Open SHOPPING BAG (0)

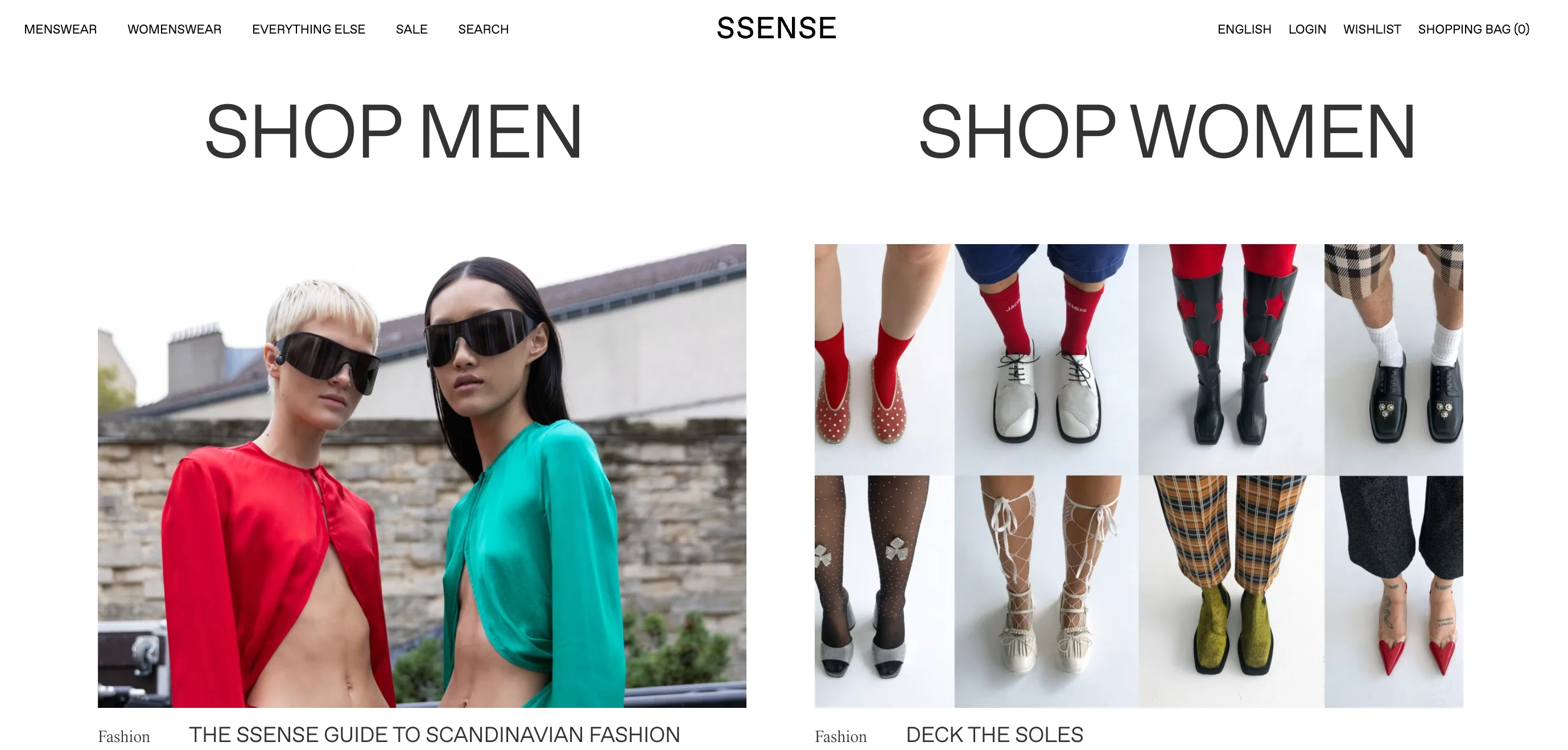point(1474,29)
